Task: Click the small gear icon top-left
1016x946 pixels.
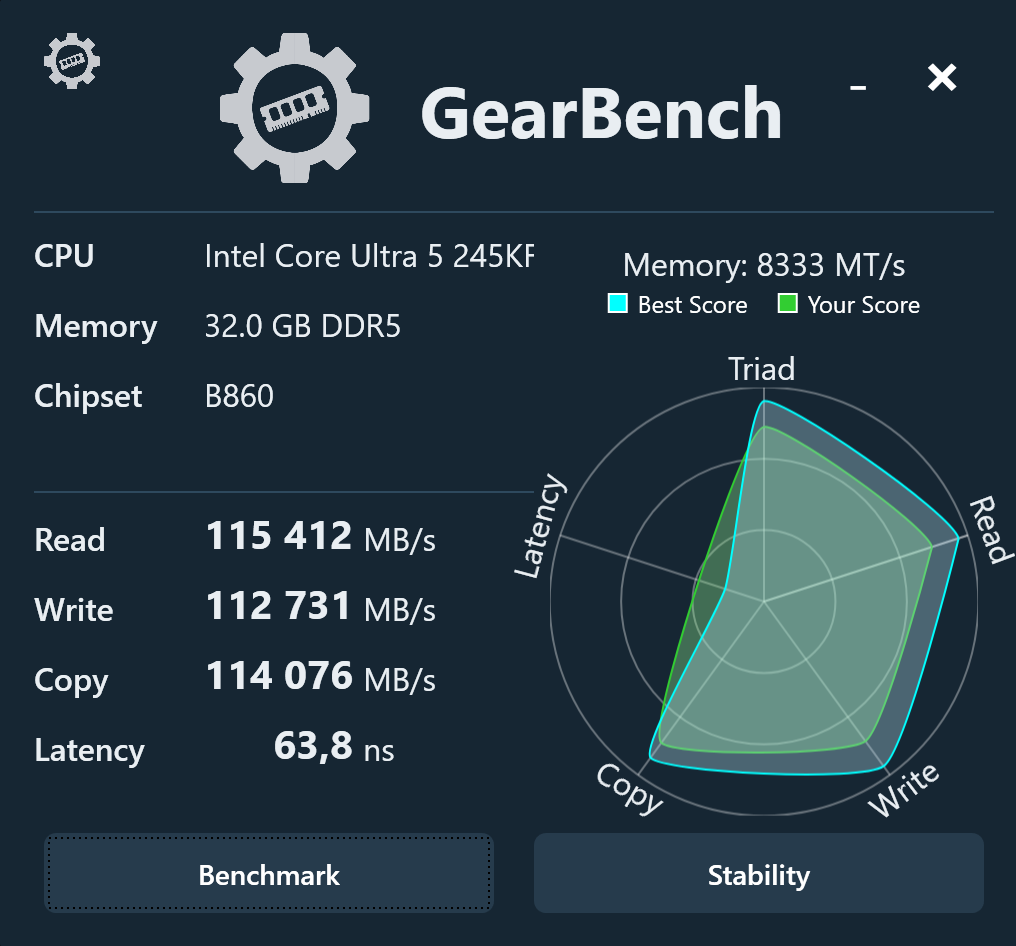Action: (x=72, y=61)
